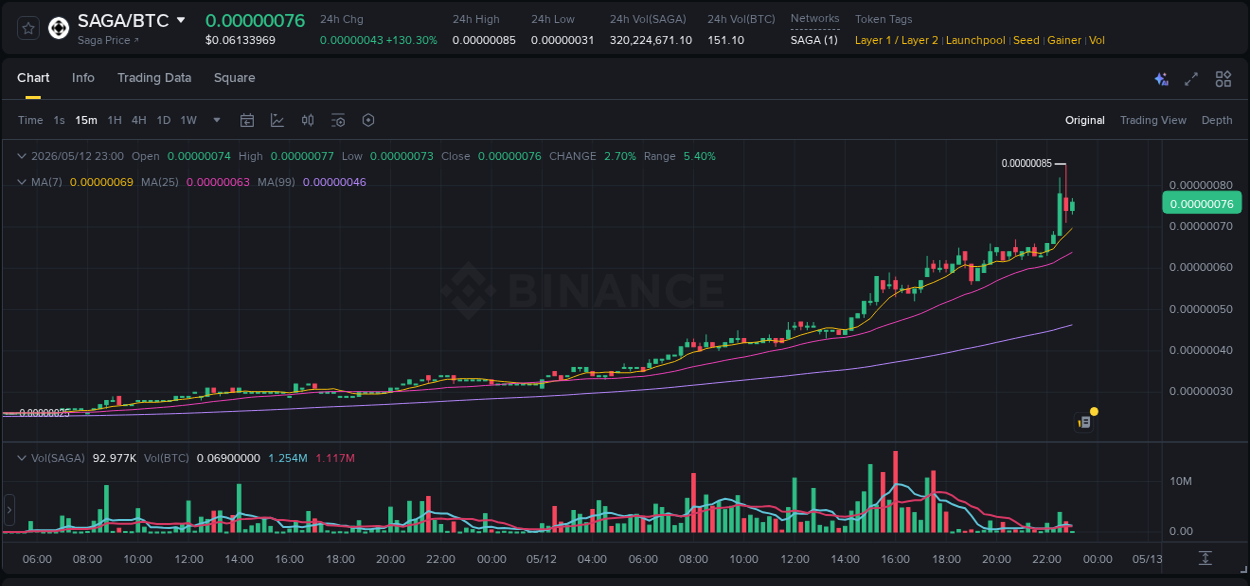Viewport: 1250px width, 586px height.
Task: Expand more time intervals dropdown arrow
Action: coord(217,120)
